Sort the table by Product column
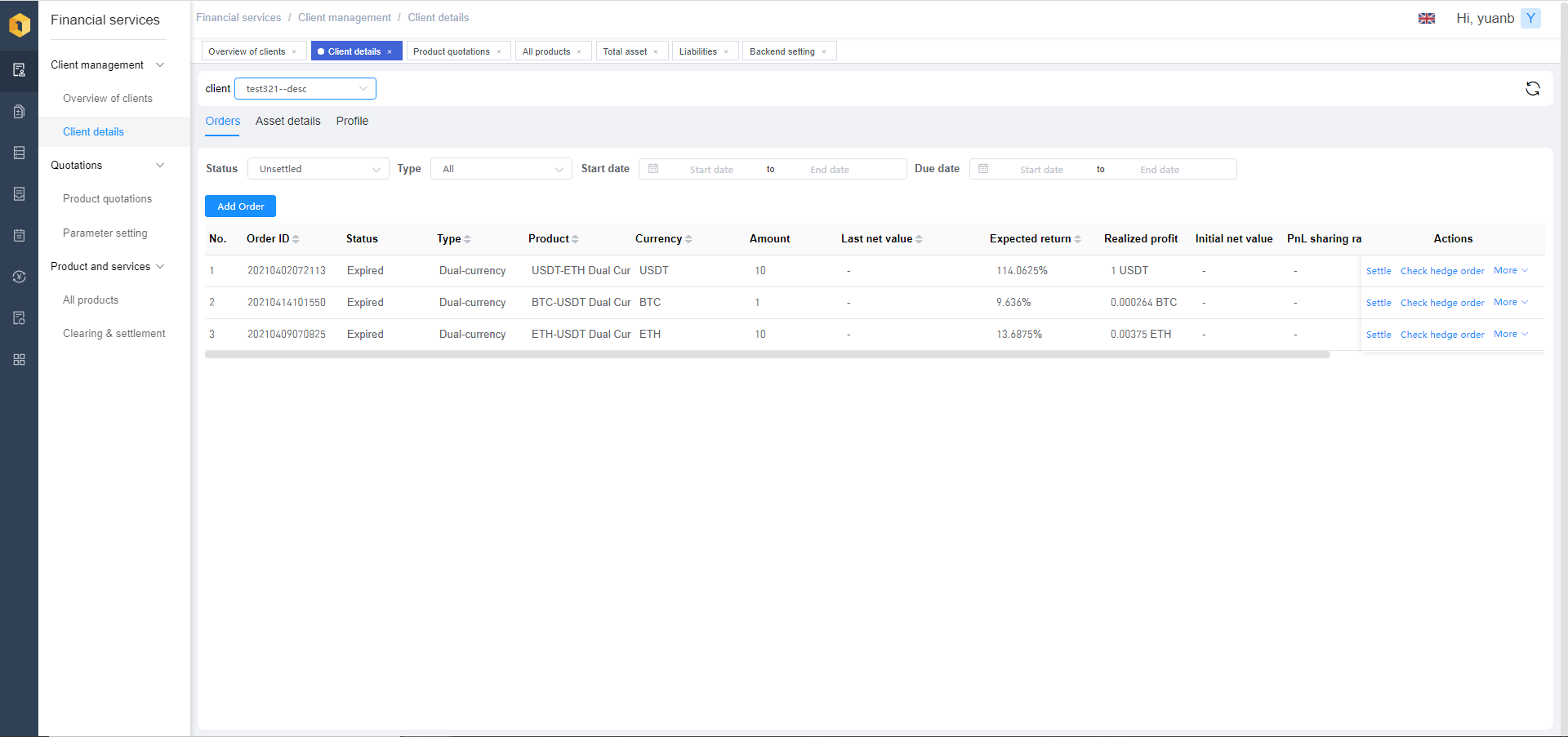The image size is (1568, 737). click(575, 239)
